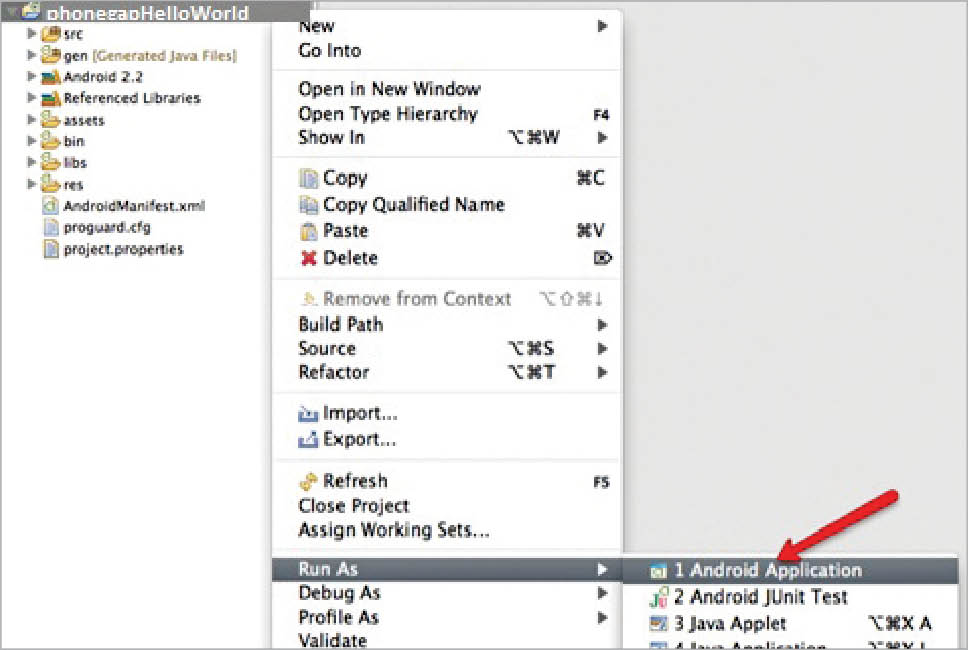The height and width of the screenshot is (650, 968).
Task: Choose Refresh from the context menu
Action: pyautogui.click(x=354, y=481)
